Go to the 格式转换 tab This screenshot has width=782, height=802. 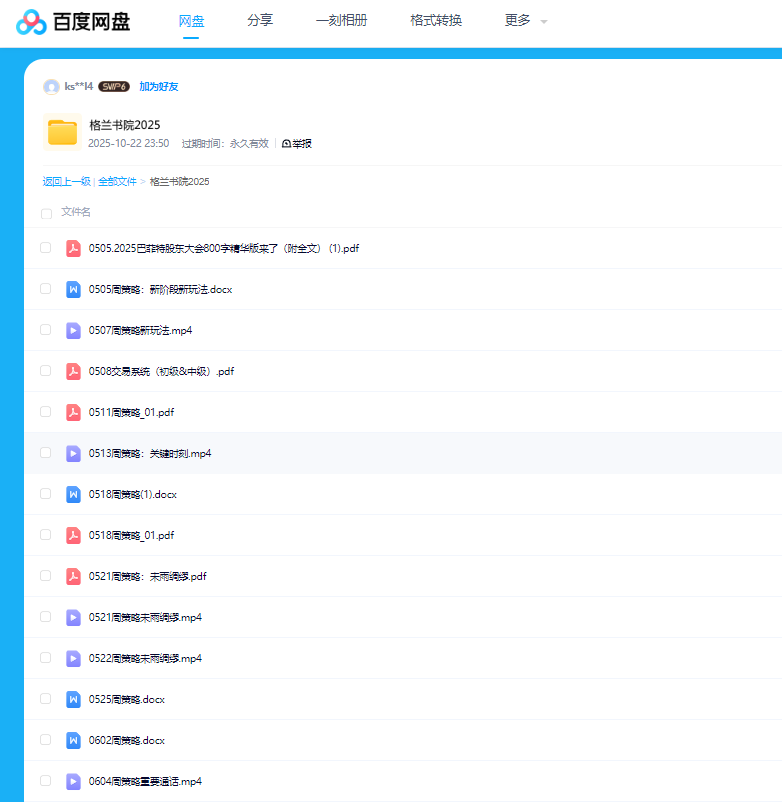436,20
